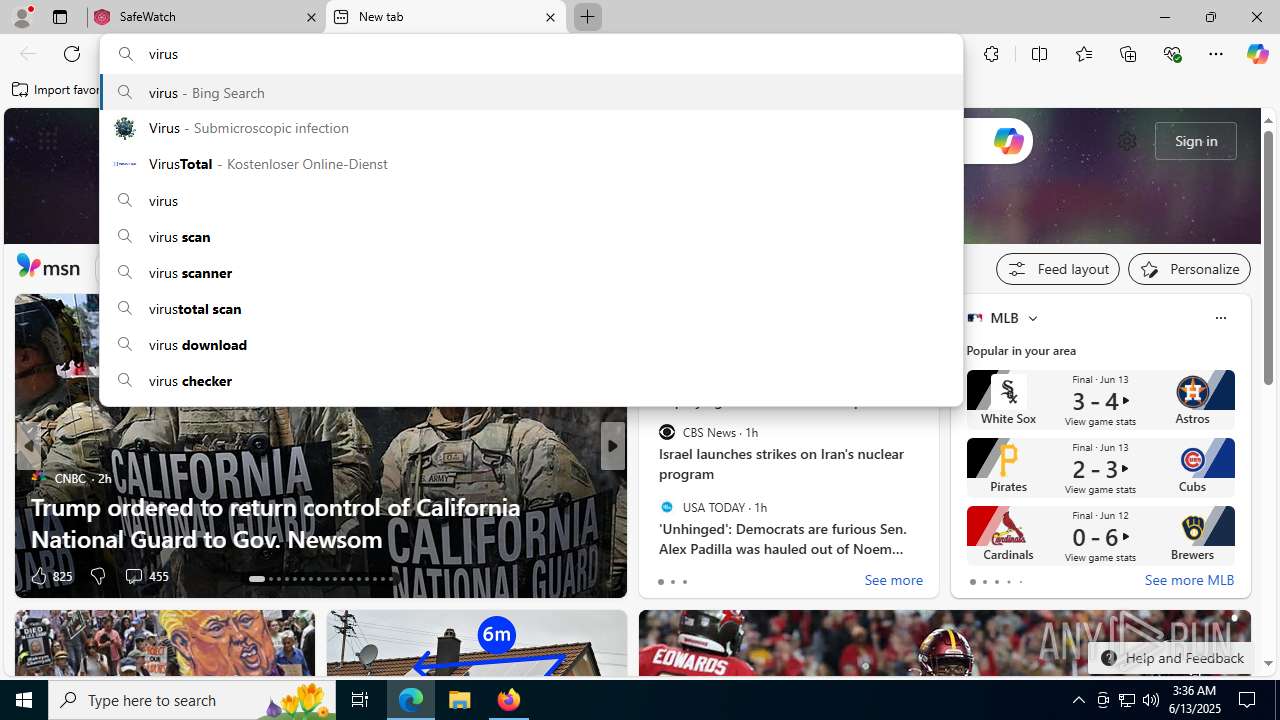Open the protest photo news thumbnail
1280x720 pixels.
click(x=165, y=643)
